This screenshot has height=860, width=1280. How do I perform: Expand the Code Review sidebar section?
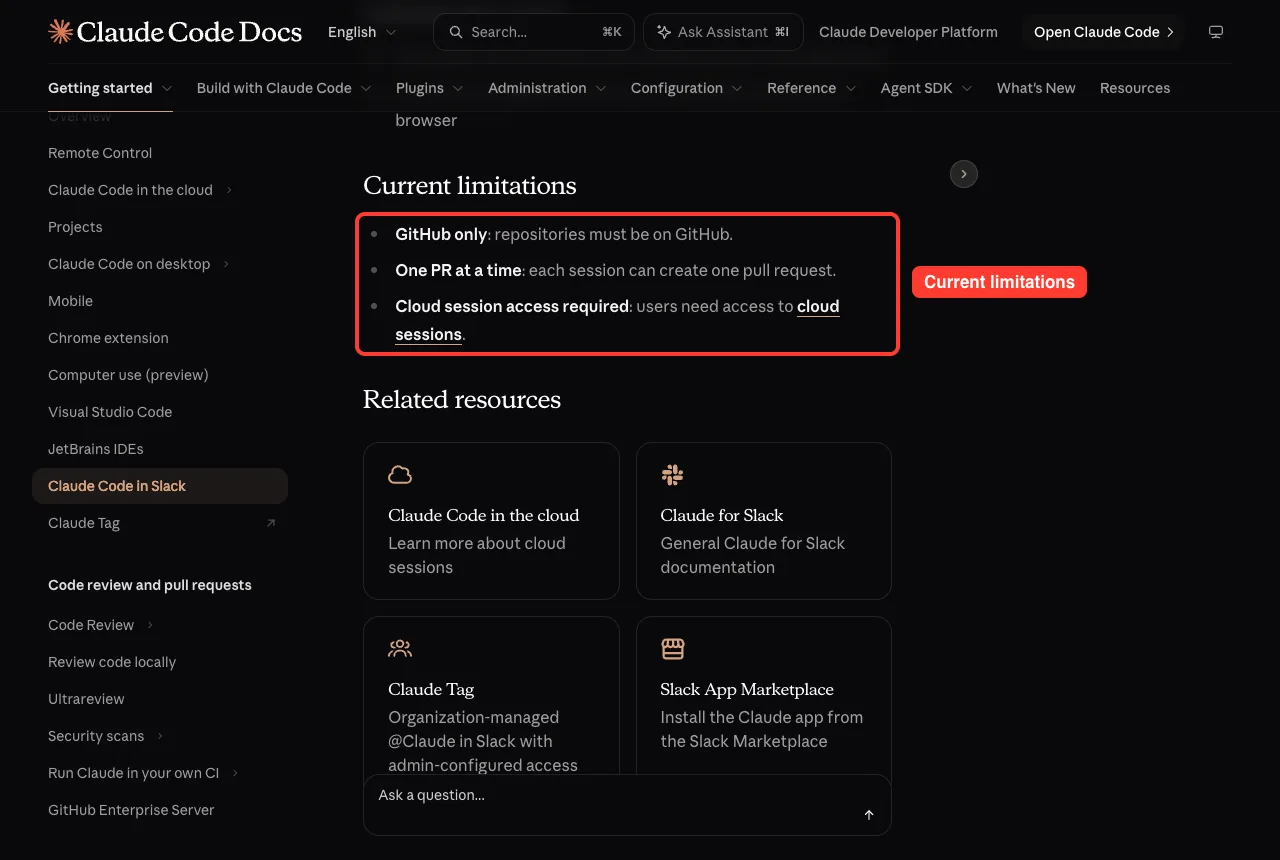(150, 625)
